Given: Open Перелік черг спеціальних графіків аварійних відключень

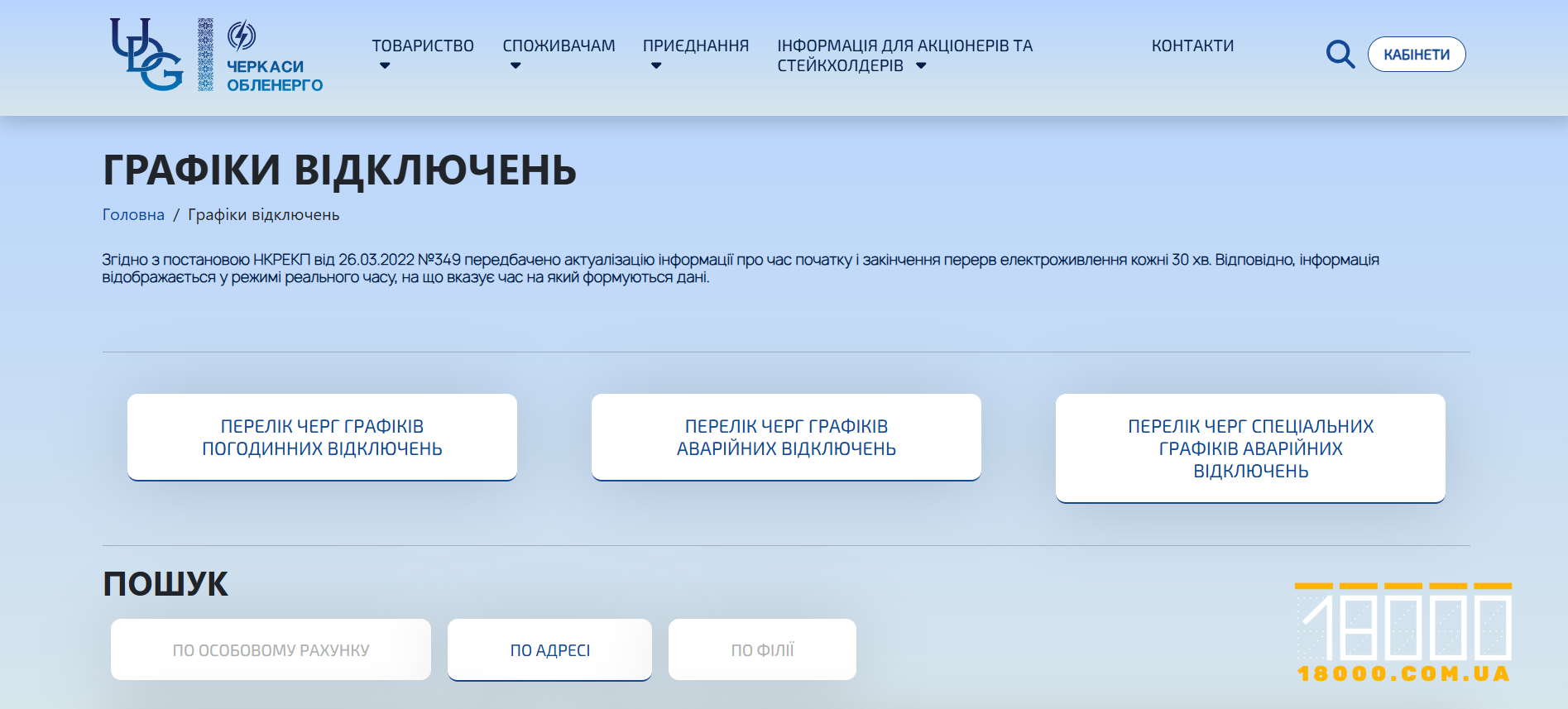Looking at the screenshot, I should (1250, 448).
